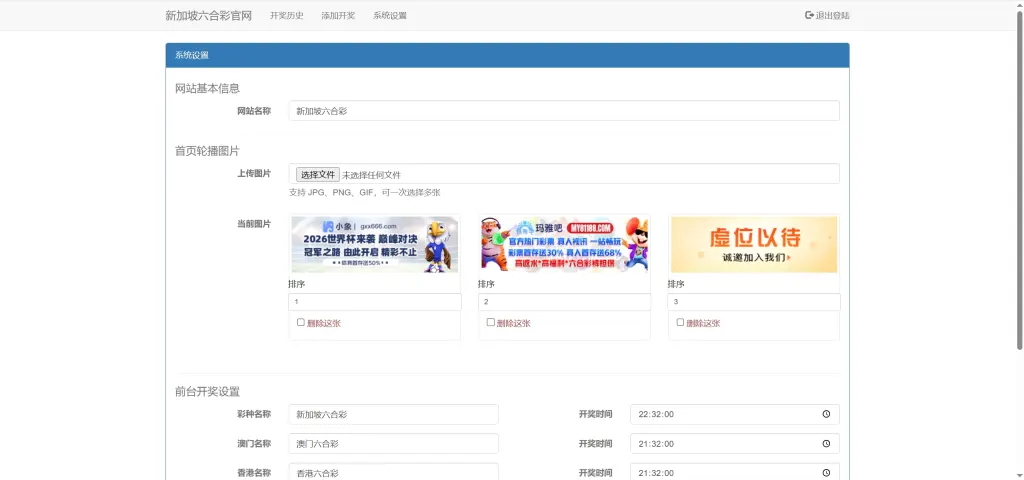Image resolution: width=1024 pixels, height=480 pixels.
Task: Click the 支持 JPG、PNG、GIF hint text
Action: click(x=365, y=193)
